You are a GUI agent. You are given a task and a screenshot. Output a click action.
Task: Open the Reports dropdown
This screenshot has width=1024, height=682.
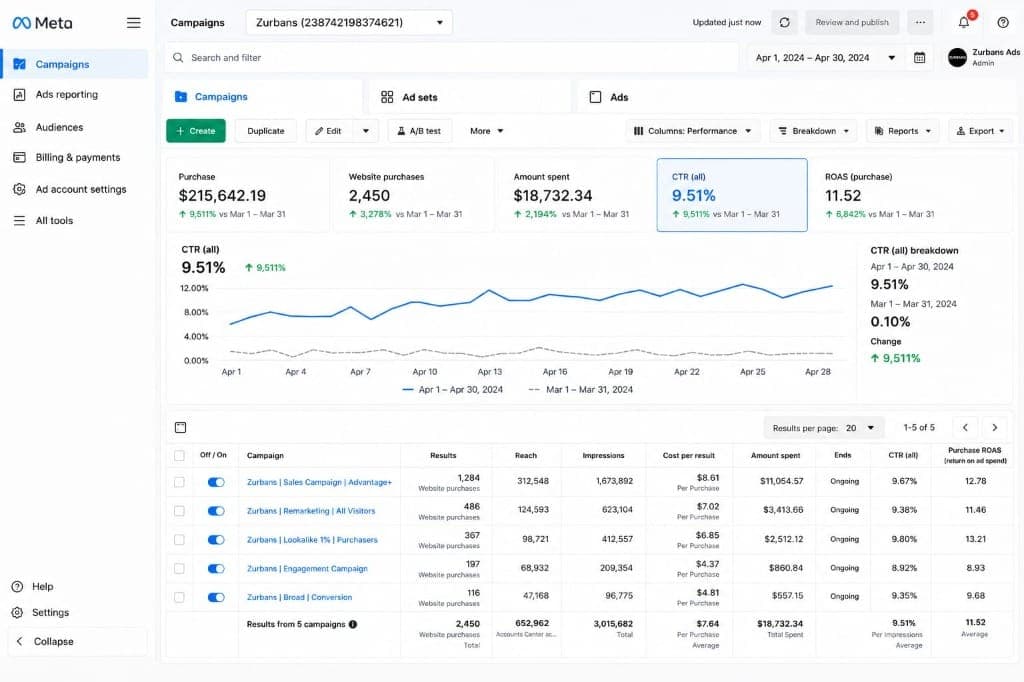pyautogui.click(x=903, y=131)
